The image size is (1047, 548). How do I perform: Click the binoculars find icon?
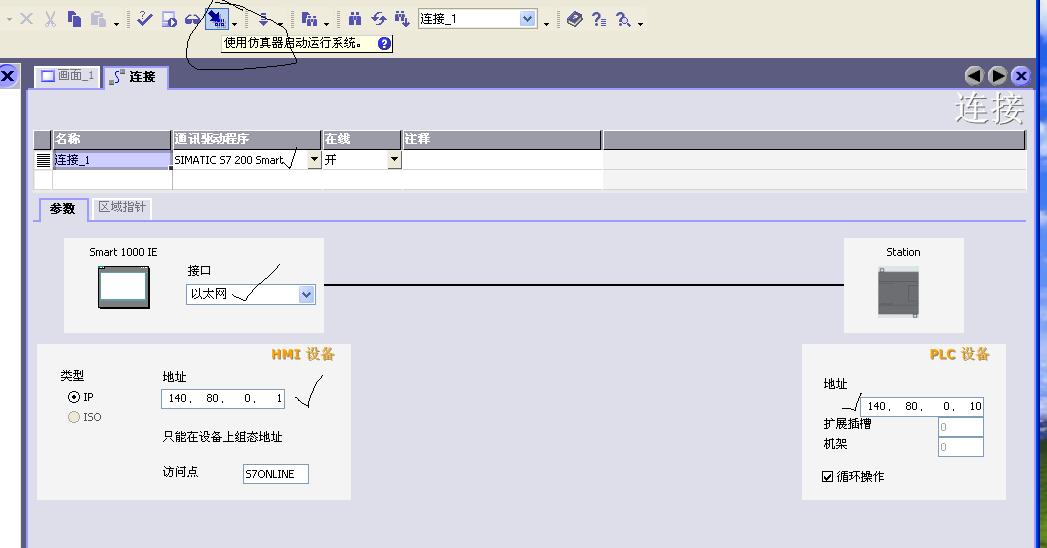pyautogui.click(x=355, y=19)
